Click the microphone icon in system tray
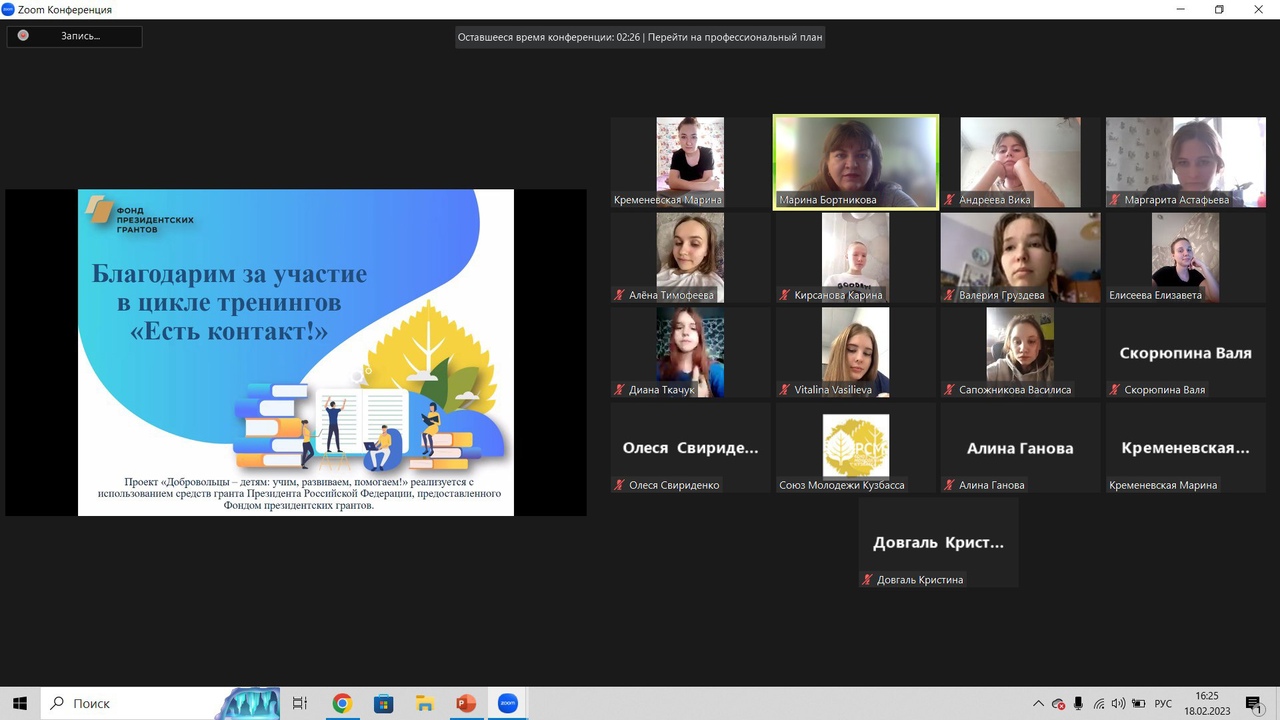 (x=1078, y=704)
